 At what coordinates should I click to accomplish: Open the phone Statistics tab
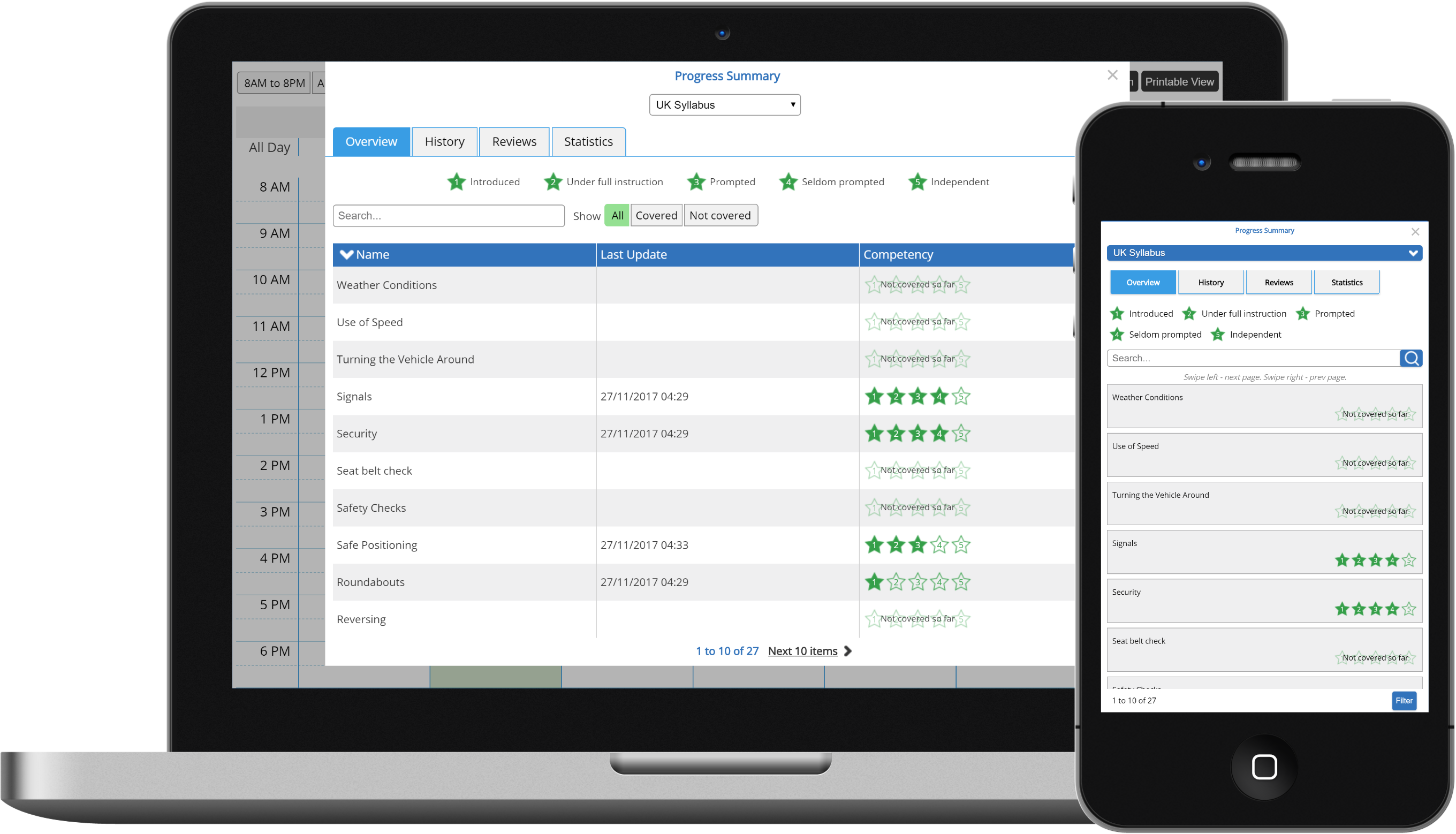click(x=1347, y=283)
